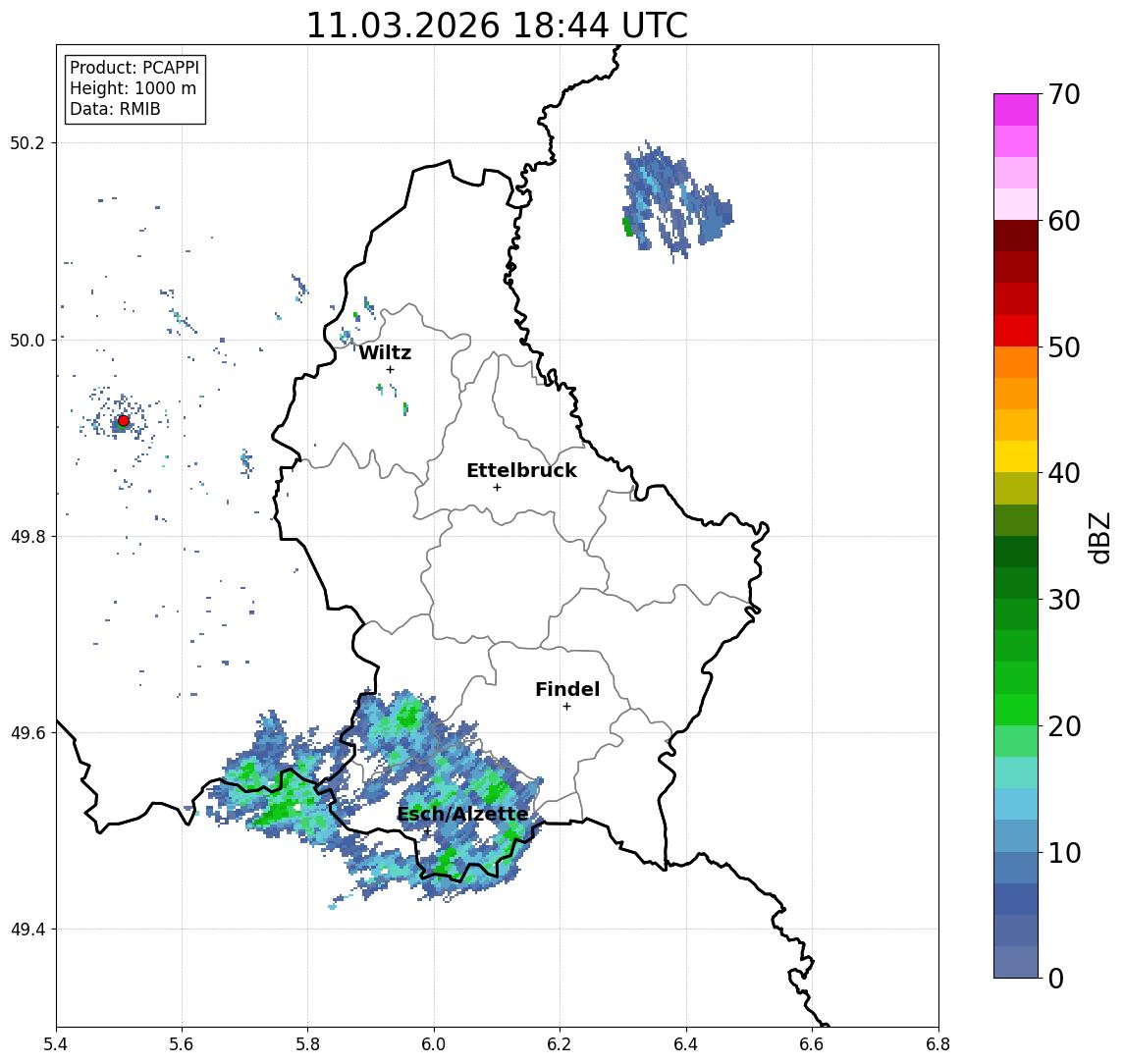
Task: Click the 6.8 longitude axis label
Action: 938,1044
